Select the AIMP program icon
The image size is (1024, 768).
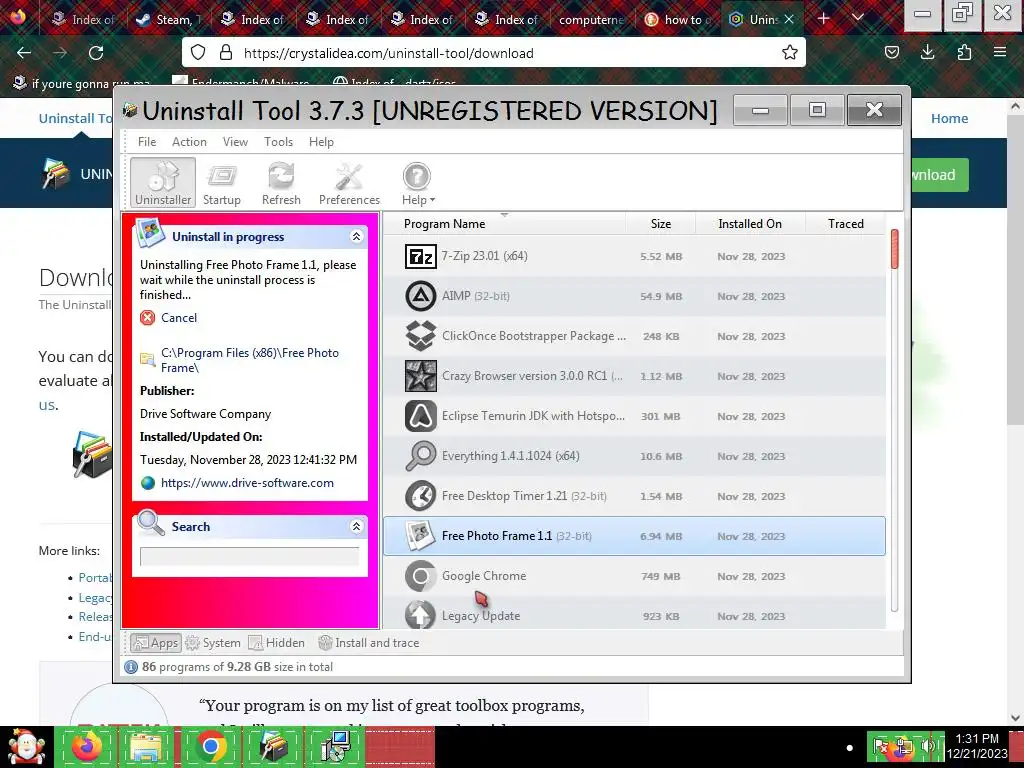421,296
